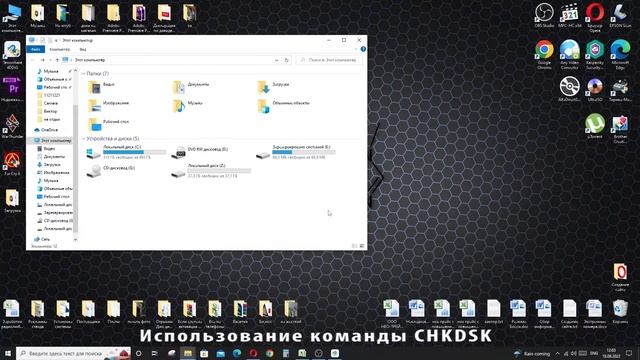The height and width of the screenshot is (360, 640).
Task: Open EPSON Scan desktop shortcut
Action: [x=620, y=16]
